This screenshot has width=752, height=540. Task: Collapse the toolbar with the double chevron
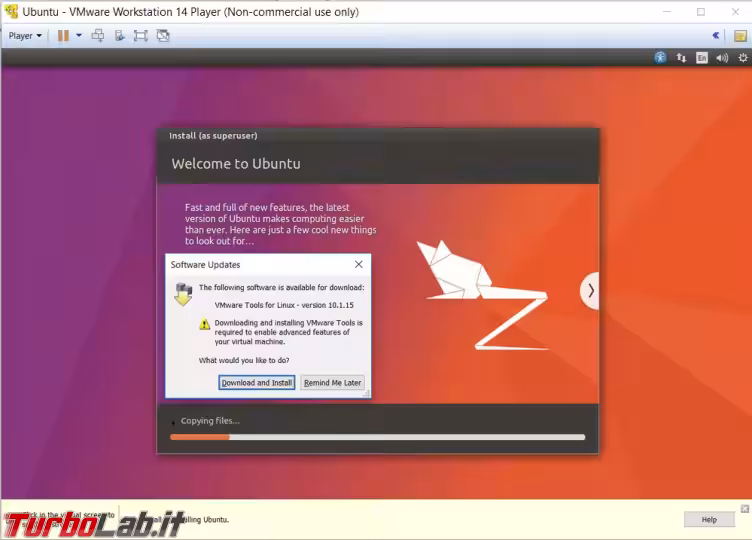coord(716,35)
